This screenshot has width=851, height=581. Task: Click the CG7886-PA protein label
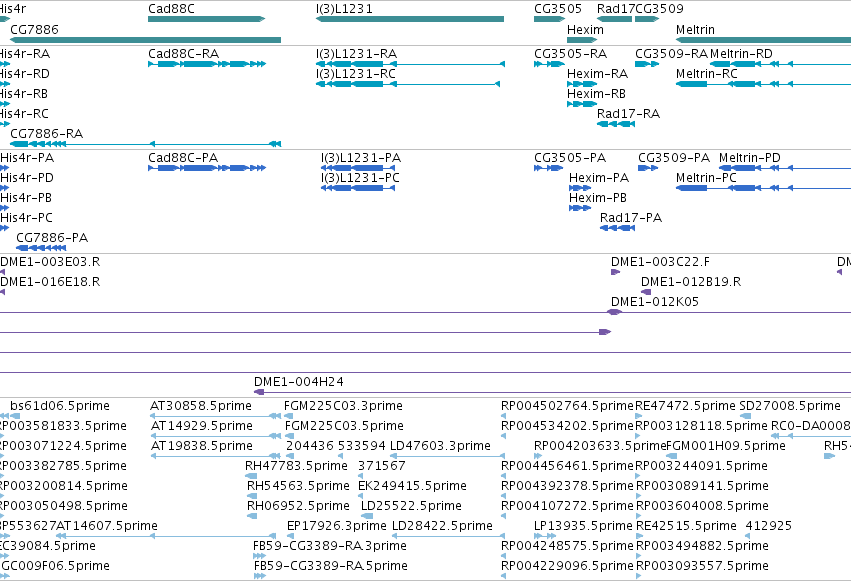[x=52, y=238]
